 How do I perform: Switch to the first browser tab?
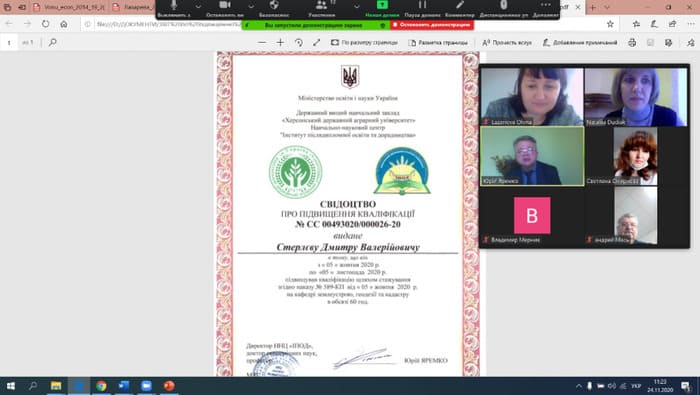click(x=70, y=7)
